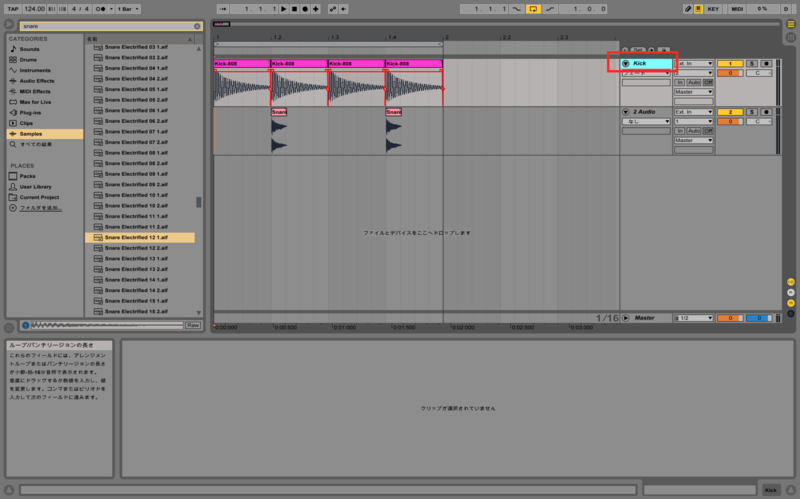This screenshot has height=499, width=800.
Task: Enable MIDI map mode
Action: point(737,9)
